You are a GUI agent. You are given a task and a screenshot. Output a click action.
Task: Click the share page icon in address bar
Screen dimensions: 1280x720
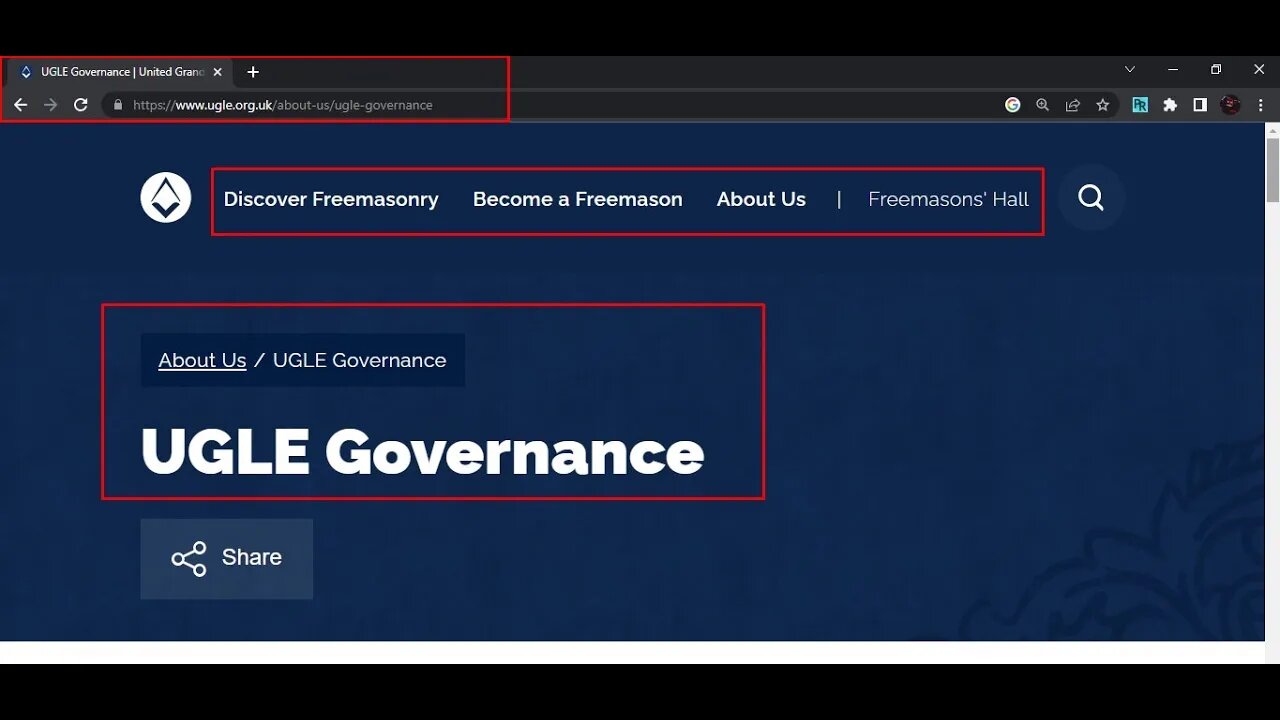[x=1073, y=105]
